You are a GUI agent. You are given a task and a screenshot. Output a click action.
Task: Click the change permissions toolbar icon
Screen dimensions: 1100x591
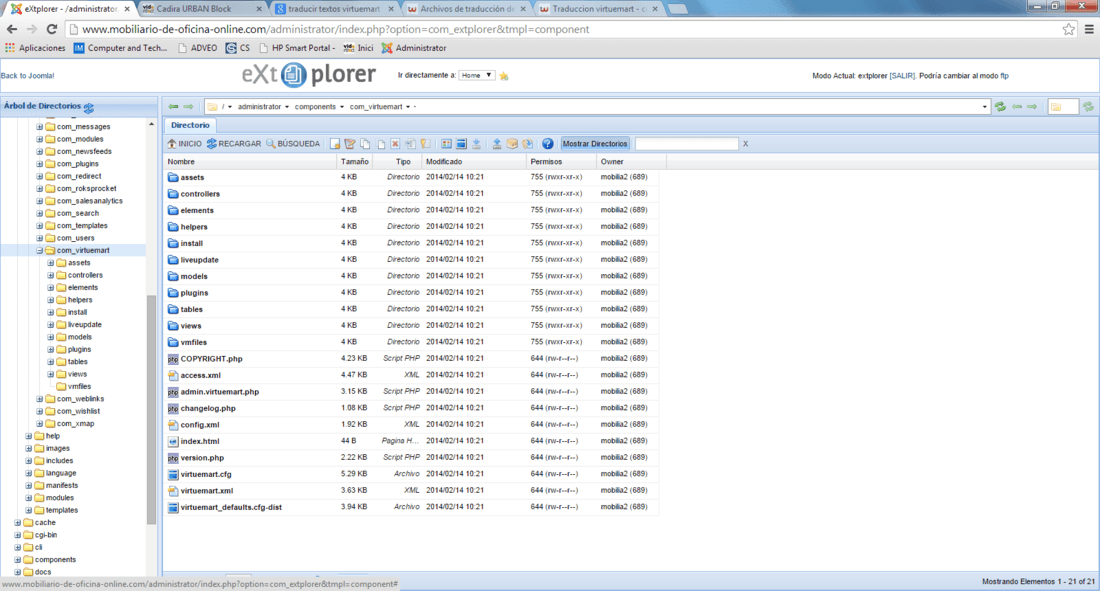pyautogui.click(x=425, y=144)
